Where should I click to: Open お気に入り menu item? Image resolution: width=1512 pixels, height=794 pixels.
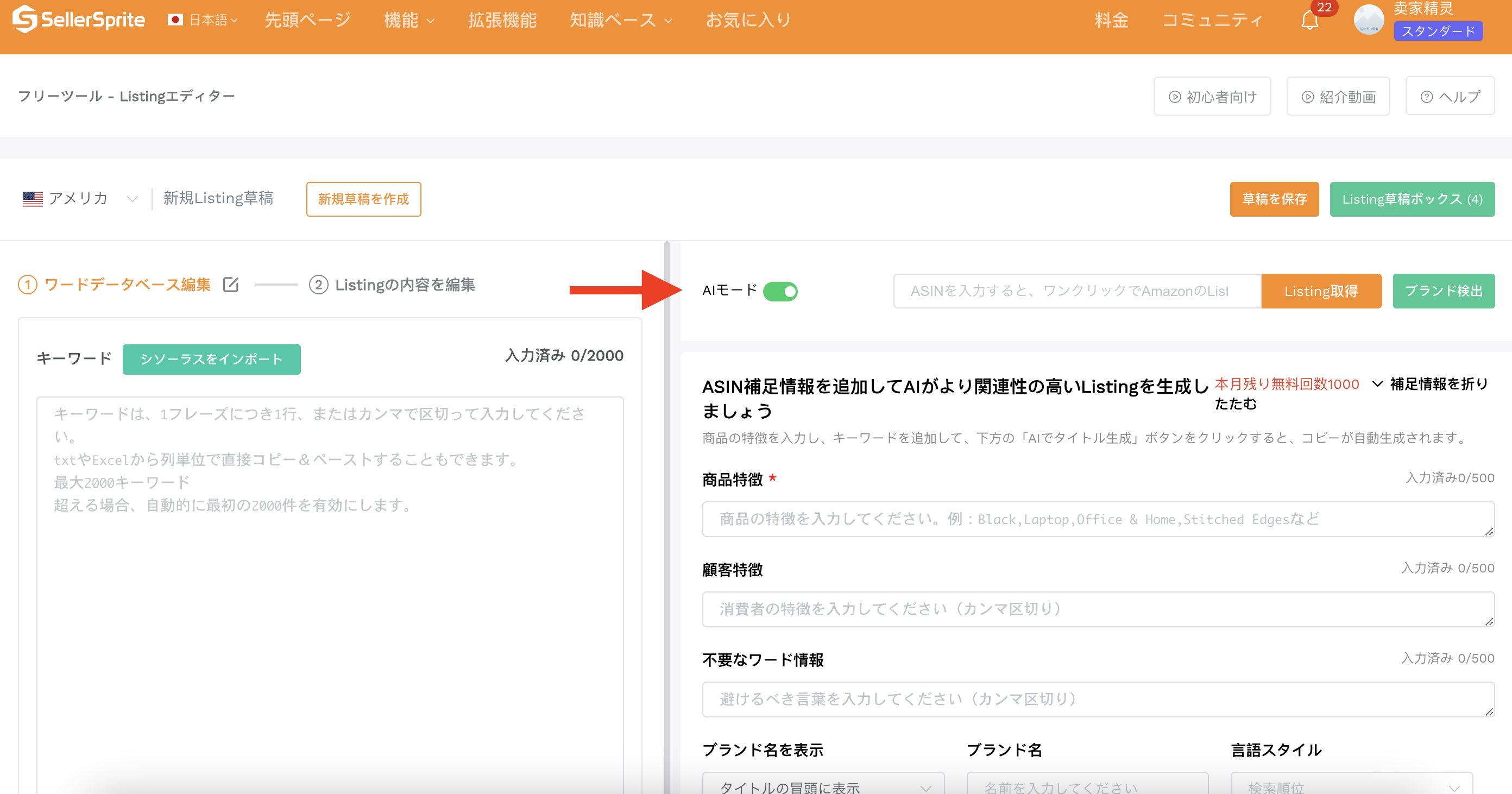748,20
